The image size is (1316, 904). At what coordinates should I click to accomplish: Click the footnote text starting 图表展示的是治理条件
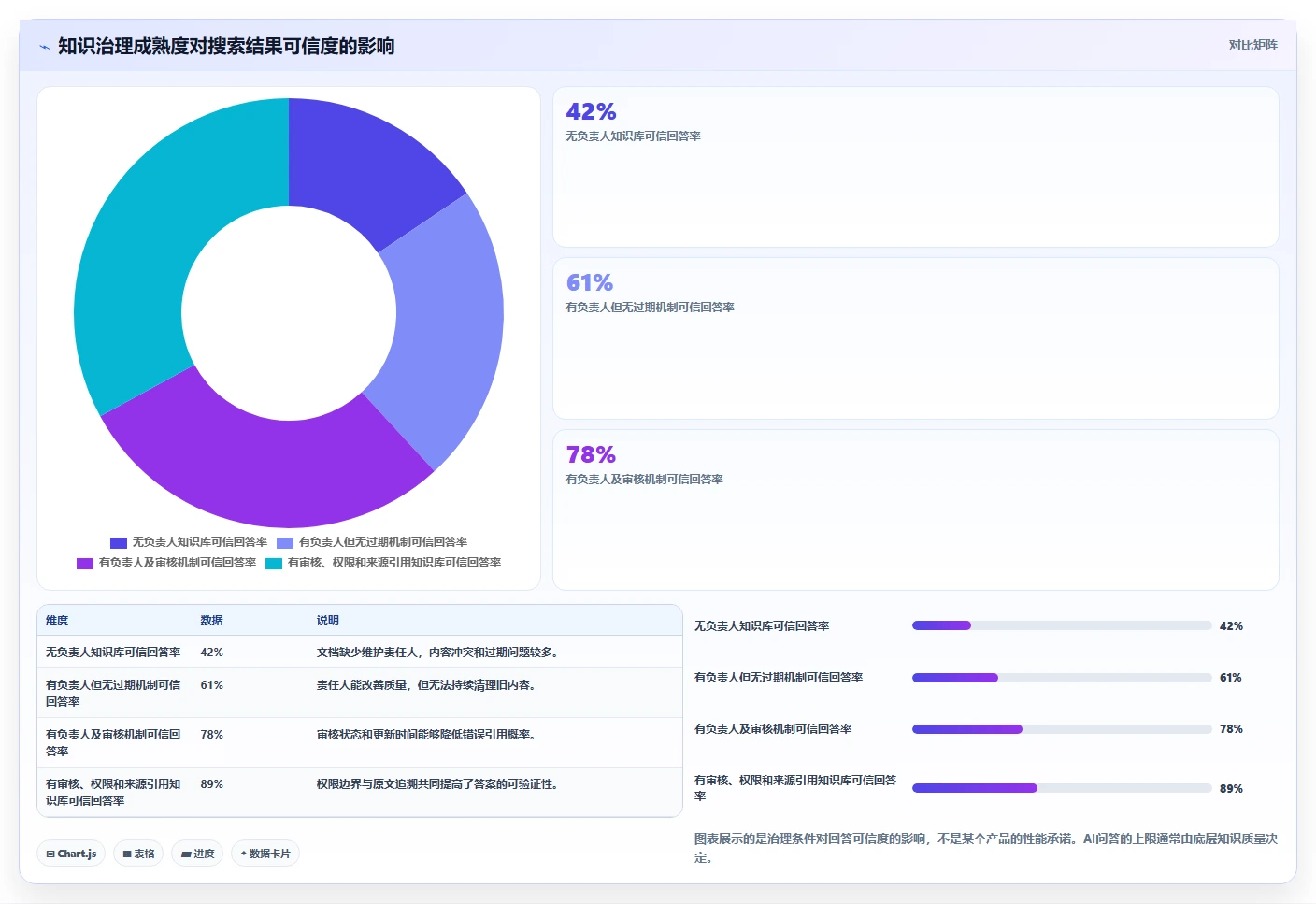pyautogui.click(x=986, y=848)
